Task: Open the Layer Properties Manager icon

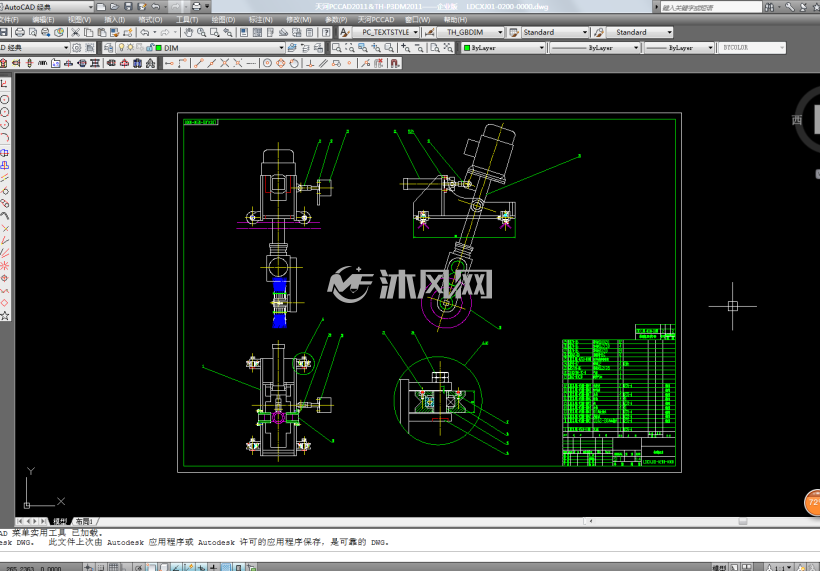Action: point(108,48)
